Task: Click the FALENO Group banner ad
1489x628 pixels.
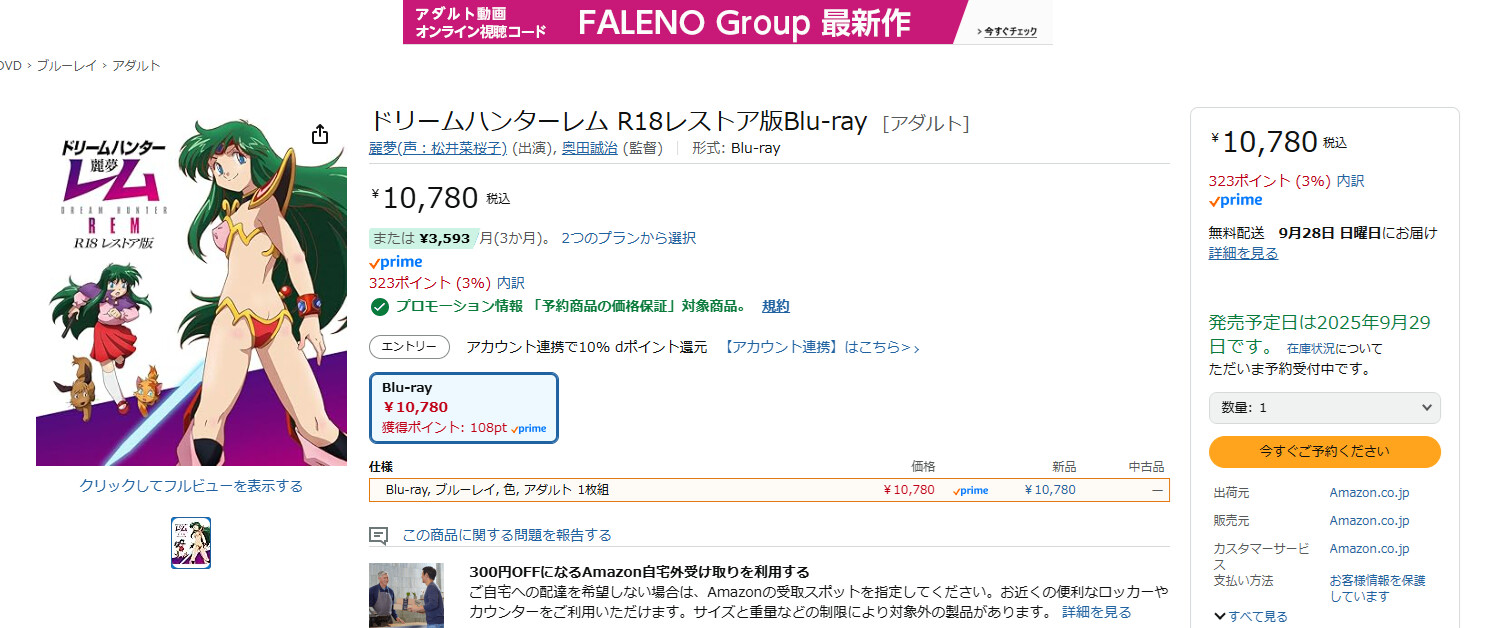Action: pos(727,22)
